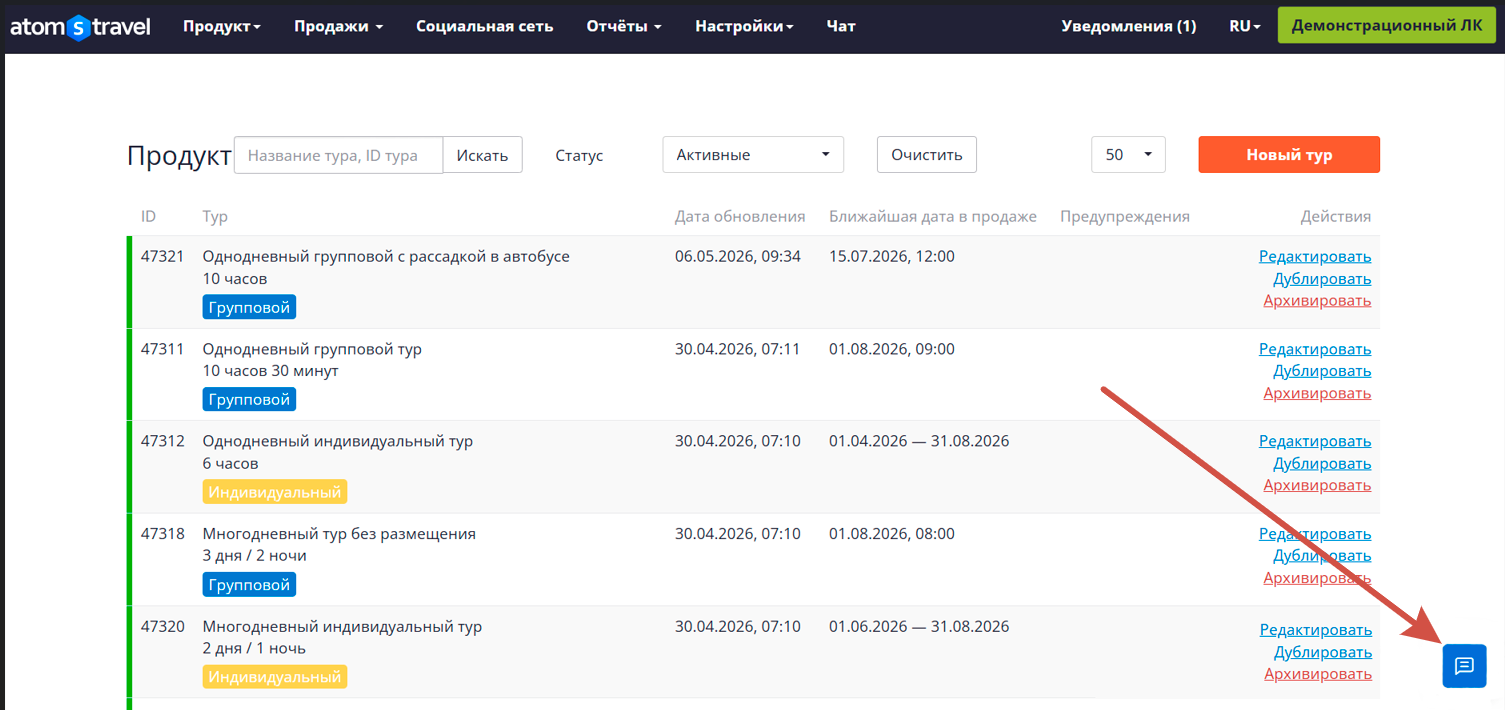Click Дублировать for tour 47311

(x=1322, y=371)
